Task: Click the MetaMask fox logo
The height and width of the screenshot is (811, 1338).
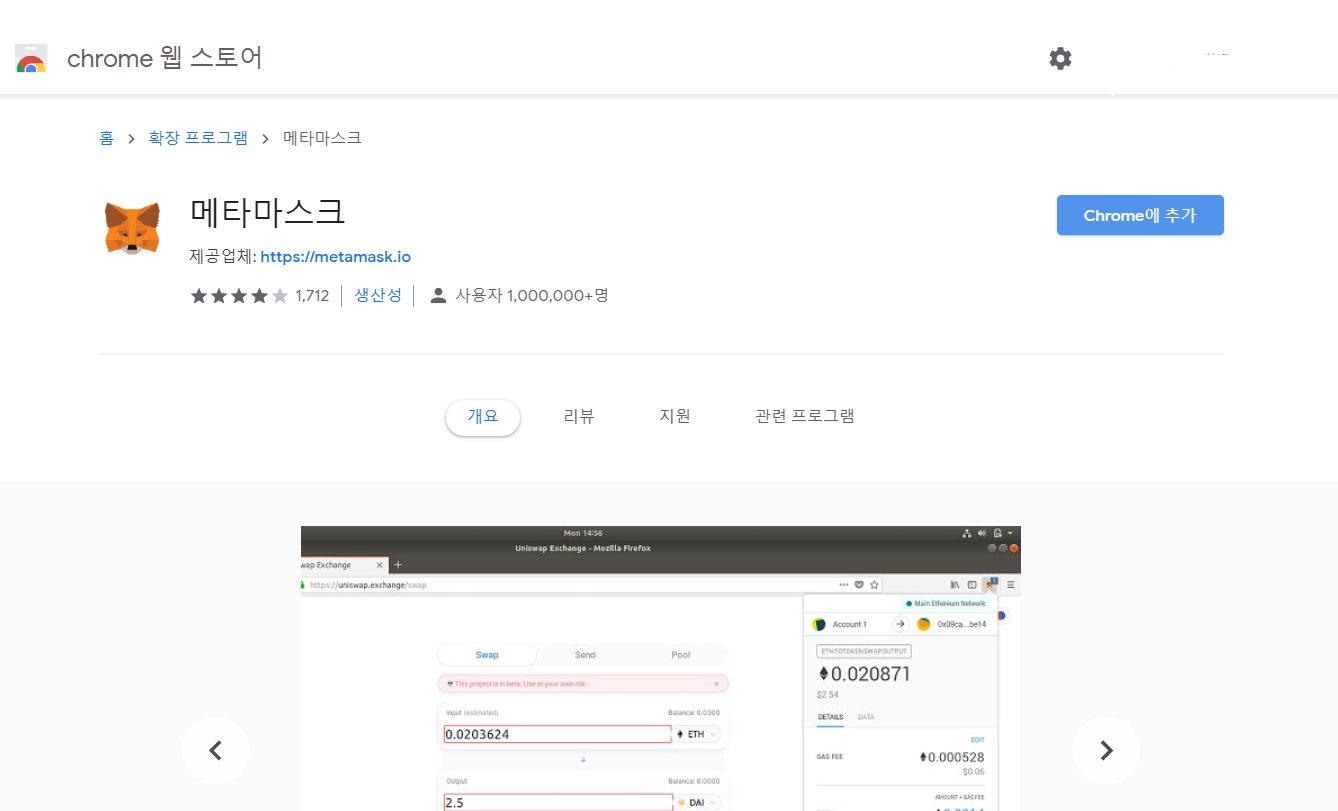Action: coord(132,228)
